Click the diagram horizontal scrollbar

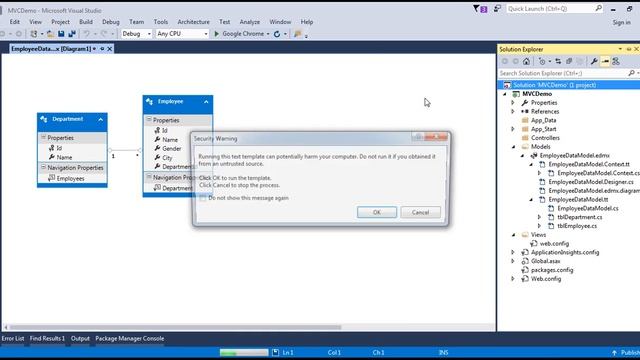click(176, 327)
